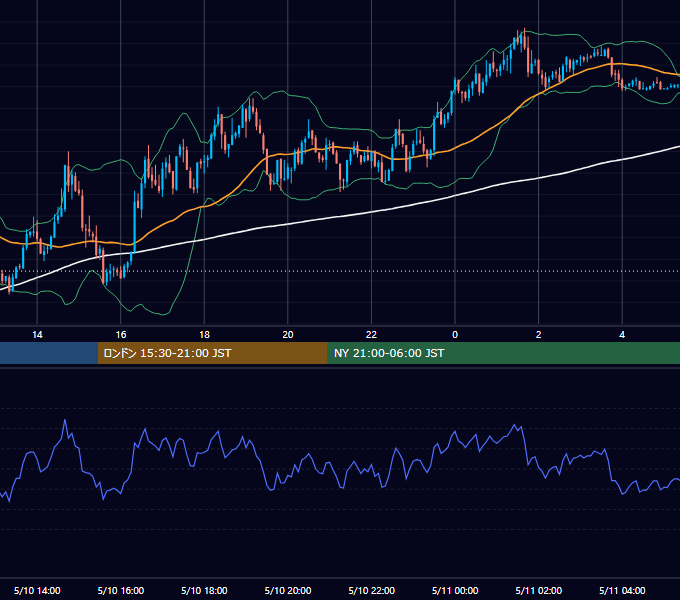Click the 14 hour label on price chart axis

pos(37,335)
